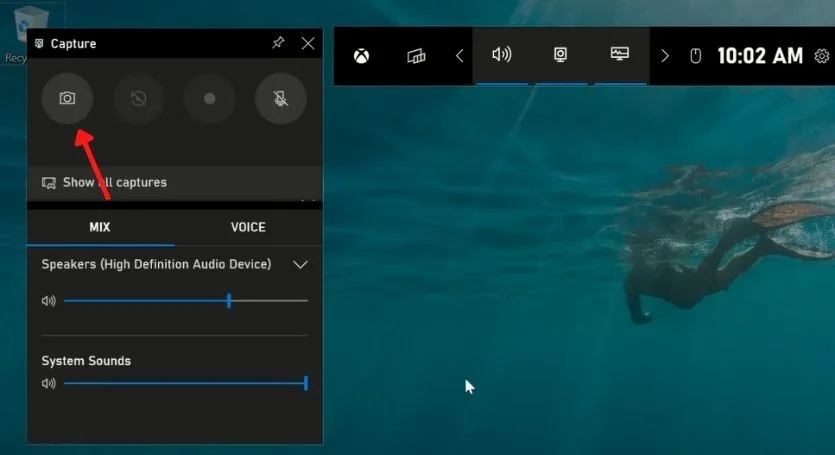Expand the Speakers device dropdown

[x=300, y=265]
